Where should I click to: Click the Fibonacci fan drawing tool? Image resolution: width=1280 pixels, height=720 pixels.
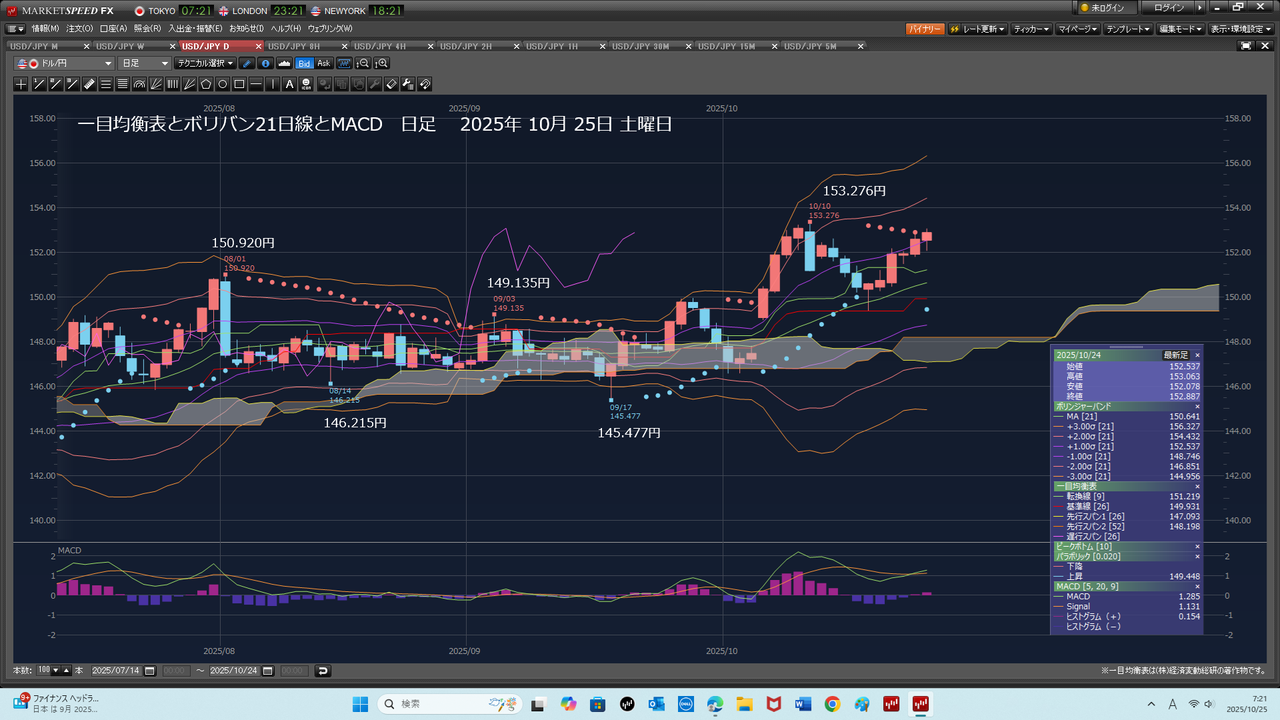pyautogui.click(x=155, y=84)
